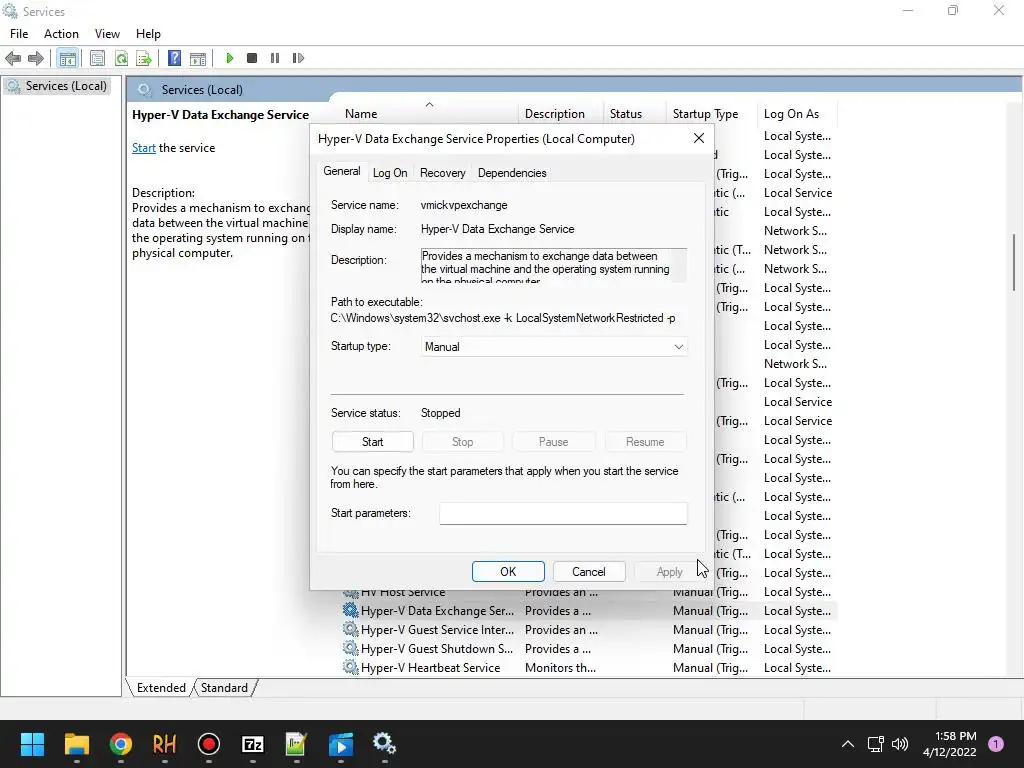
Task: Click Cancel in the properties dialog
Action: pyautogui.click(x=588, y=571)
